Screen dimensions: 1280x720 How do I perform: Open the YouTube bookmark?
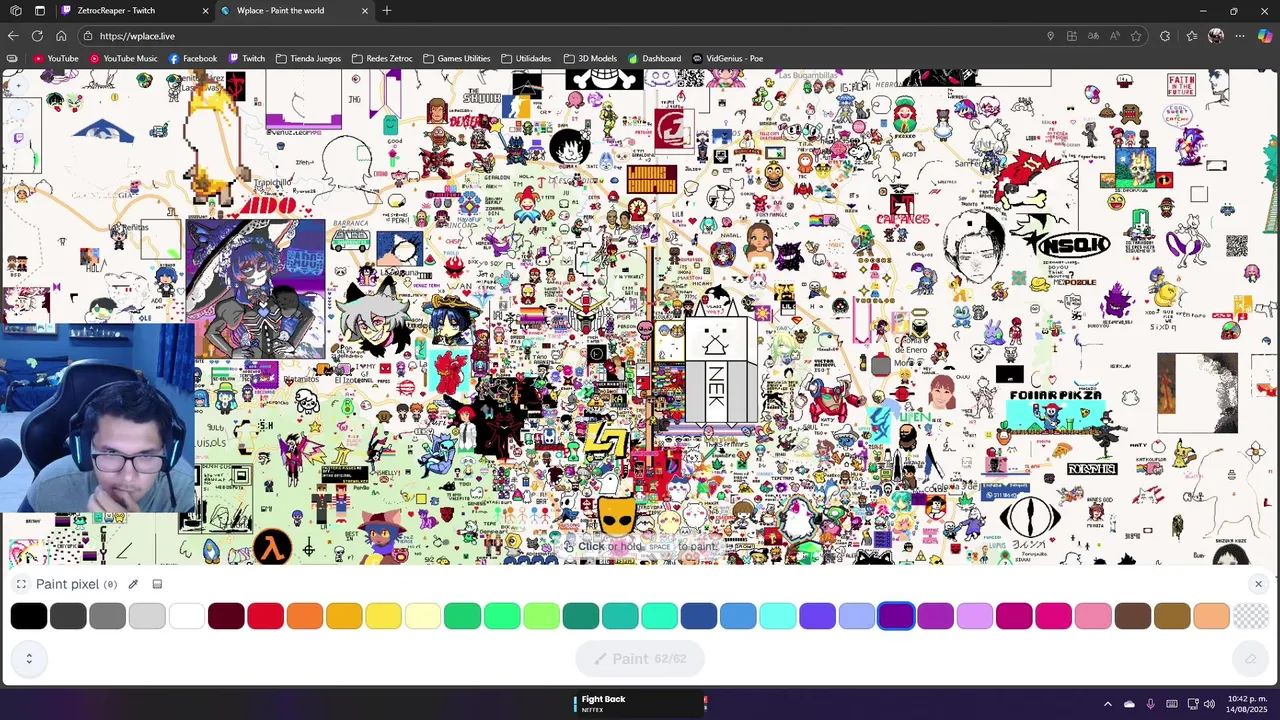pos(56,58)
